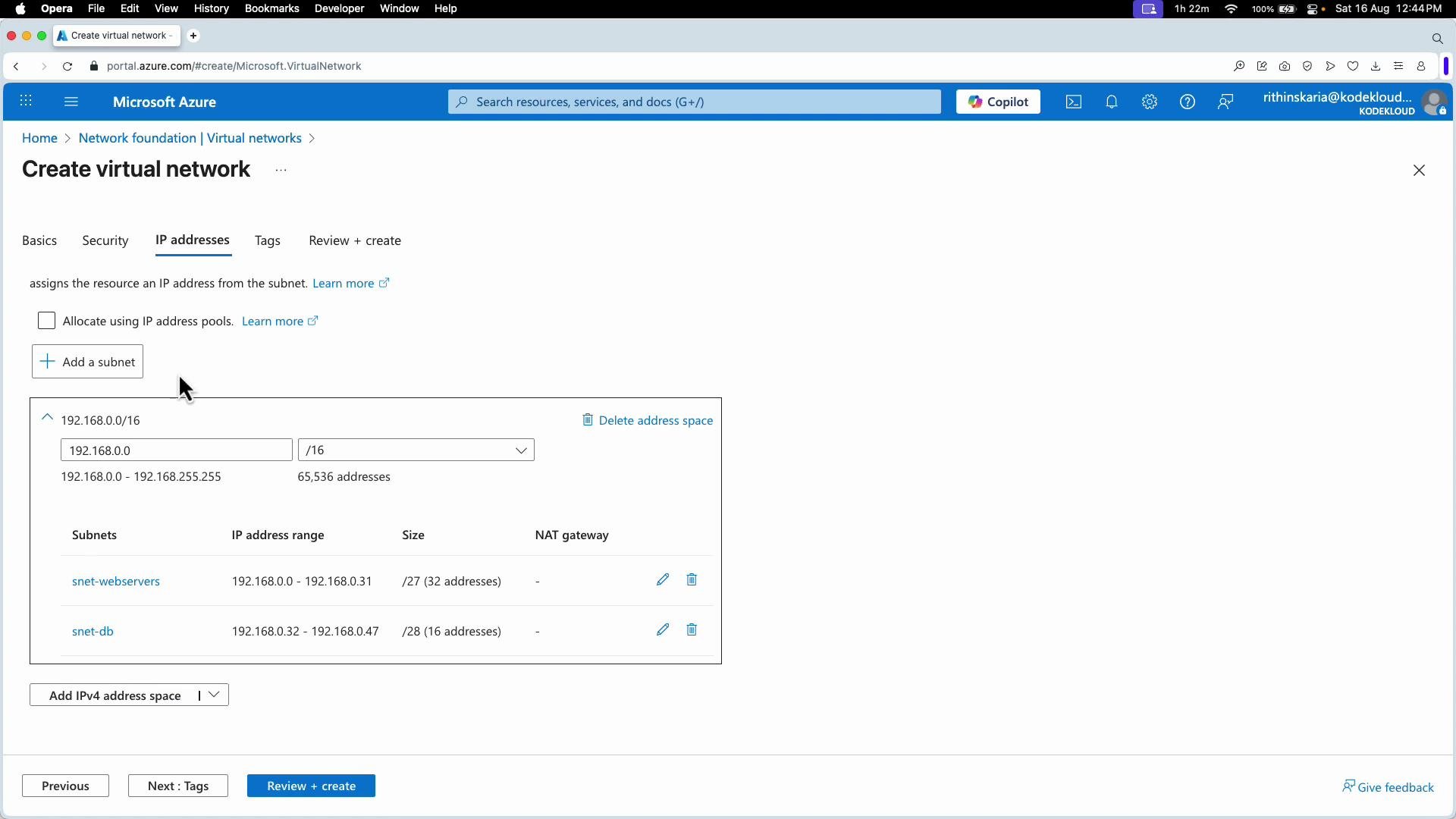This screenshot has height=819, width=1456.
Task: Switch to the Security tab
Action: pyautogui.click(x=105, y=240)
